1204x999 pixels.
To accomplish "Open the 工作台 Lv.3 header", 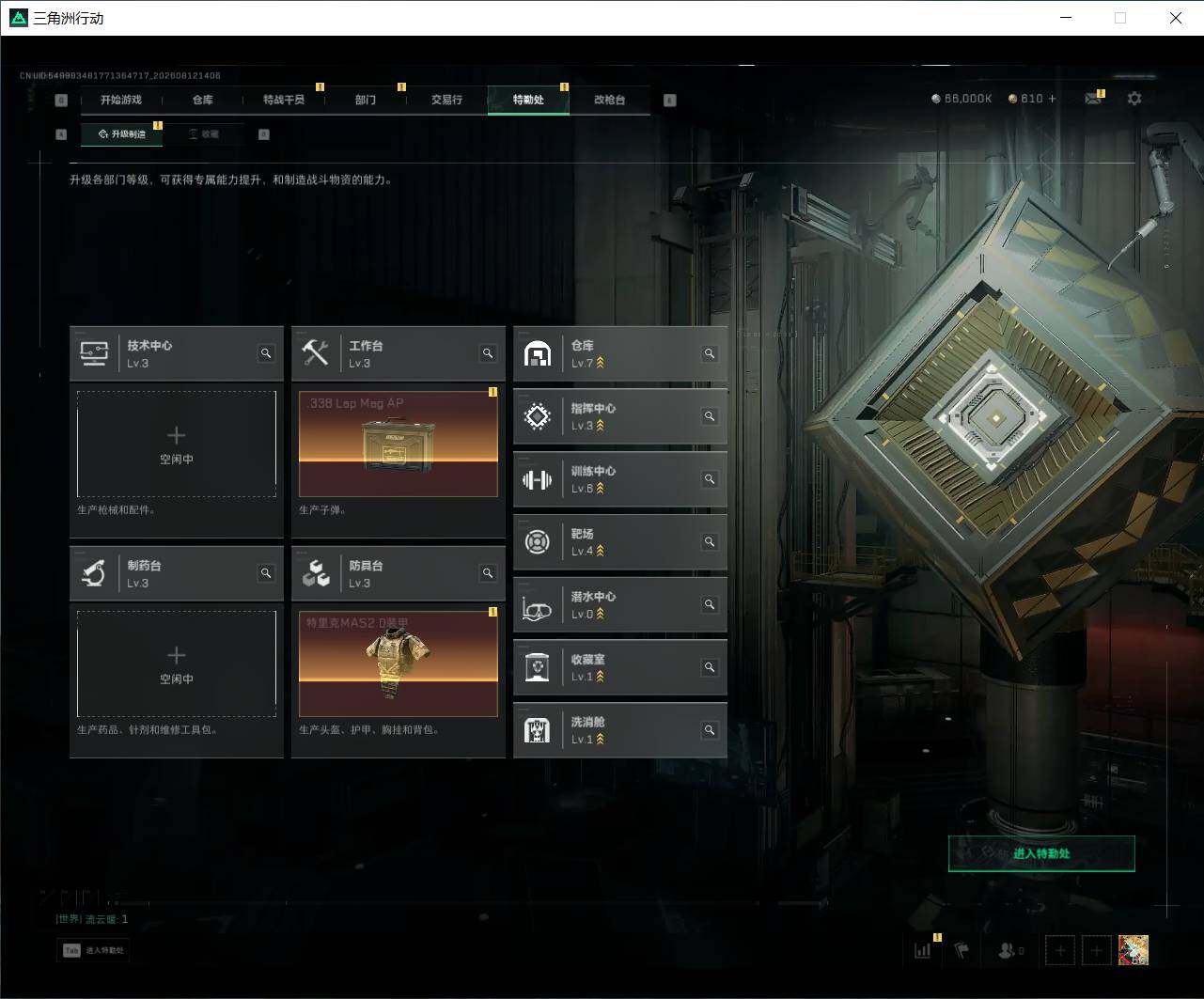I will [x=399, y=353].
